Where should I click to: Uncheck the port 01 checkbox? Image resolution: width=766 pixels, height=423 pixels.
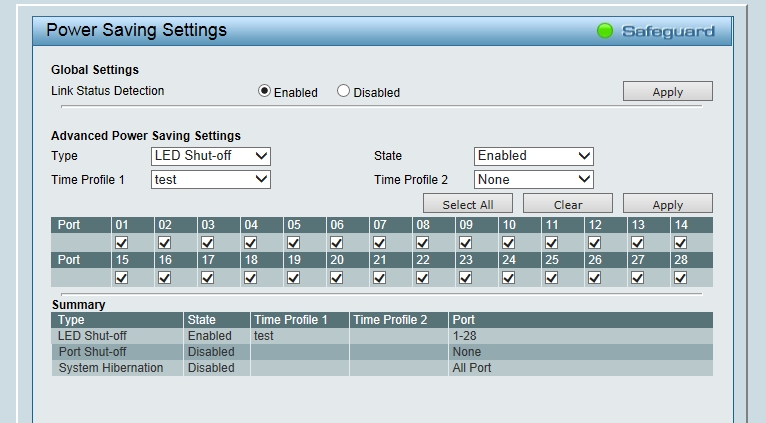coord(122,242)
